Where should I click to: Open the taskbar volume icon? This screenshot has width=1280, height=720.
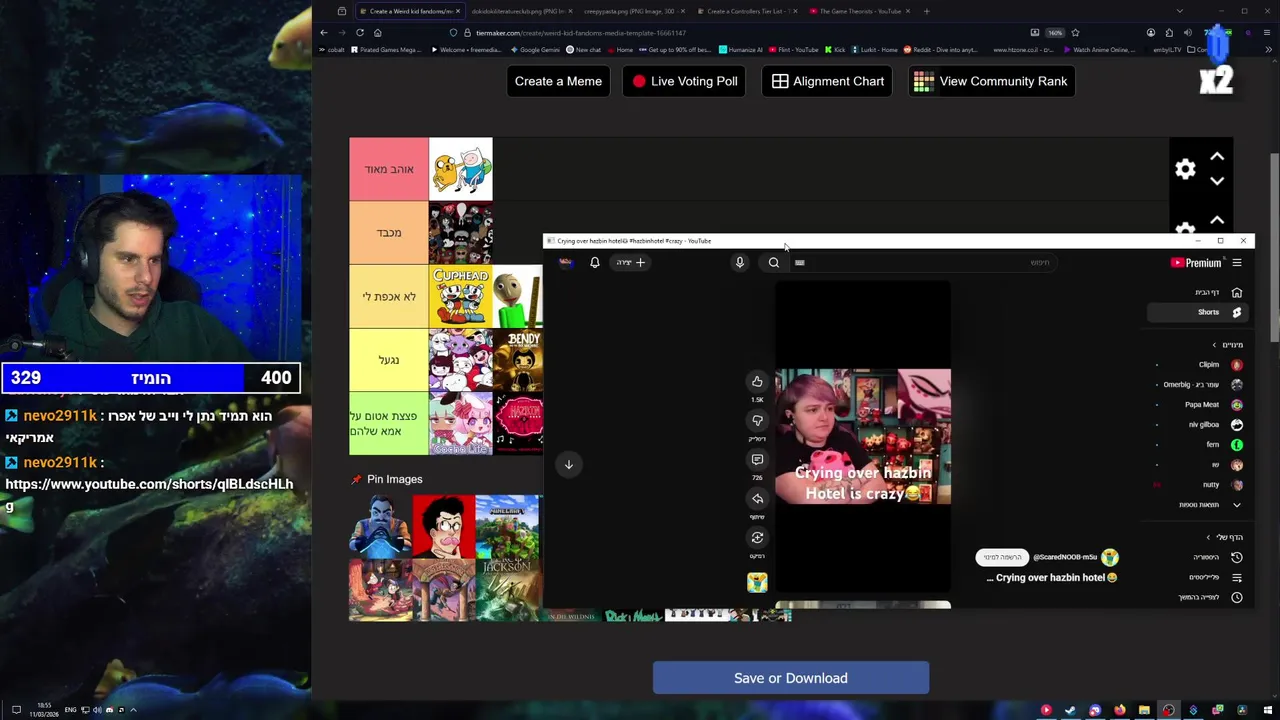[97, 710]
